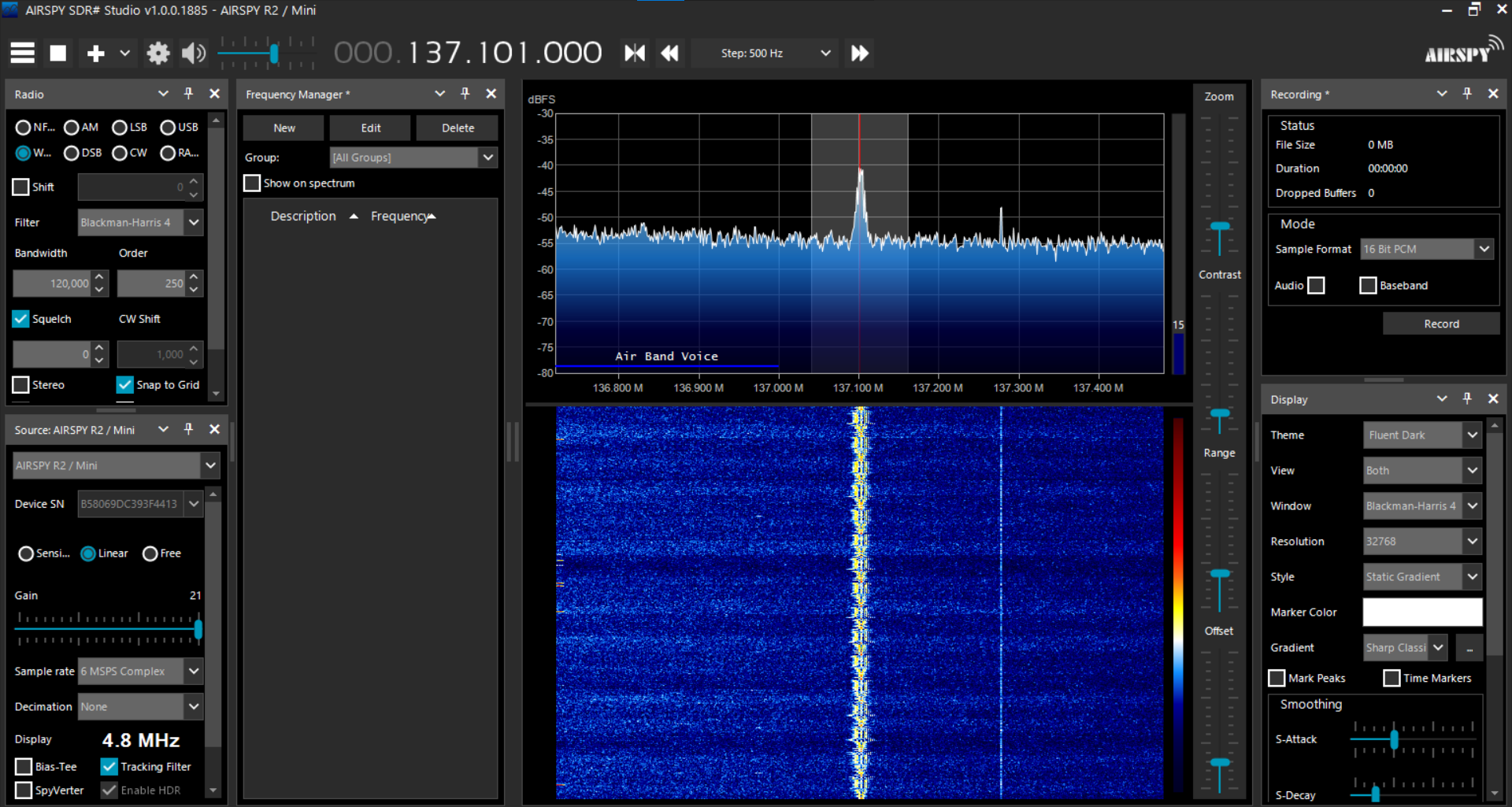Click the gradient edit ellipsis button
The width and height of the screenshot is (1512, 807).
coord(1469,648)
